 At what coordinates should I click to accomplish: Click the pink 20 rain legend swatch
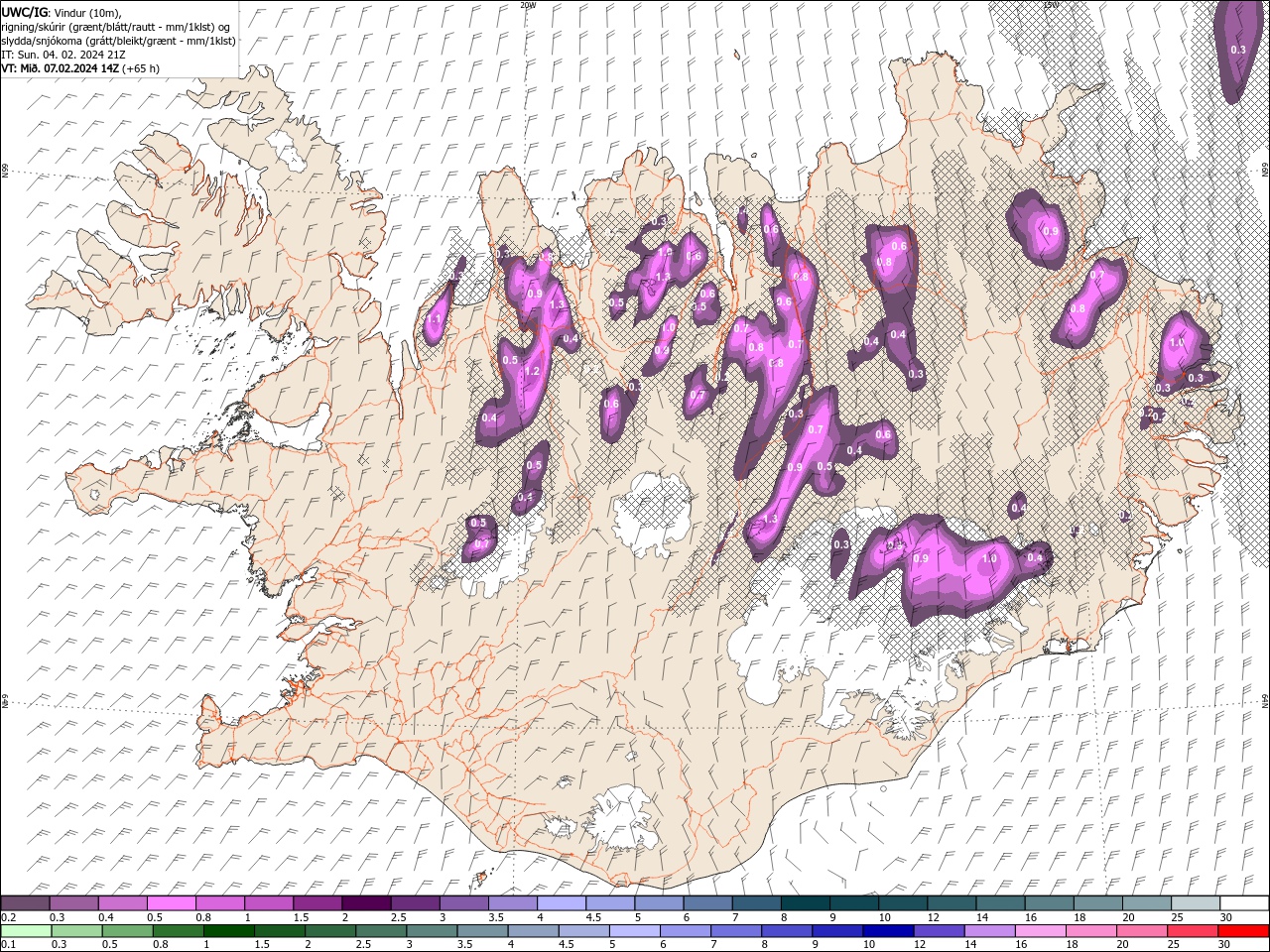(1141, 931)
